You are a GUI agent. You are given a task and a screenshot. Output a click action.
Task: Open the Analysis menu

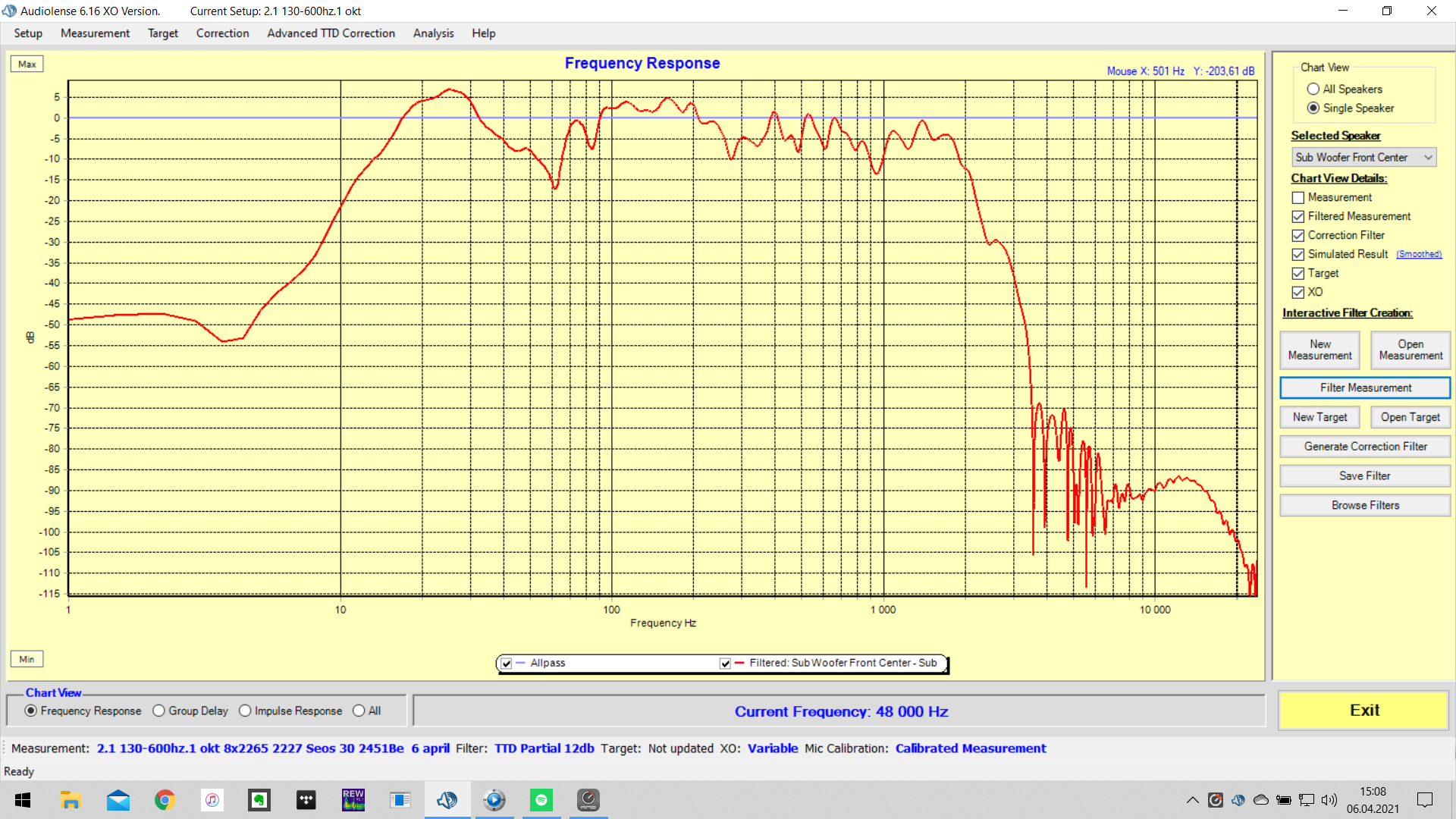[x=433, y=33]
